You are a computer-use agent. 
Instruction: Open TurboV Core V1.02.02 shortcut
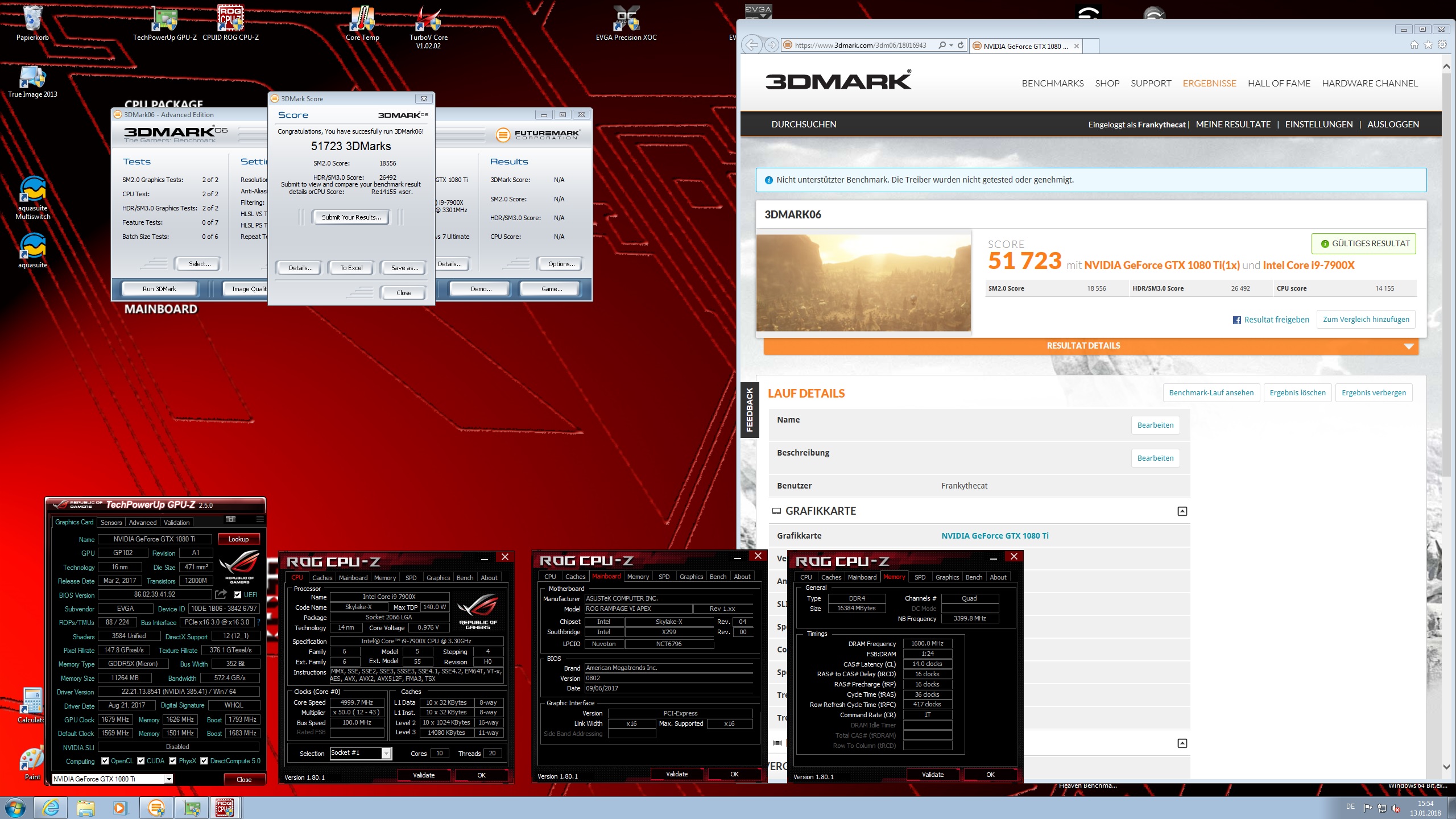click(428, 27)
